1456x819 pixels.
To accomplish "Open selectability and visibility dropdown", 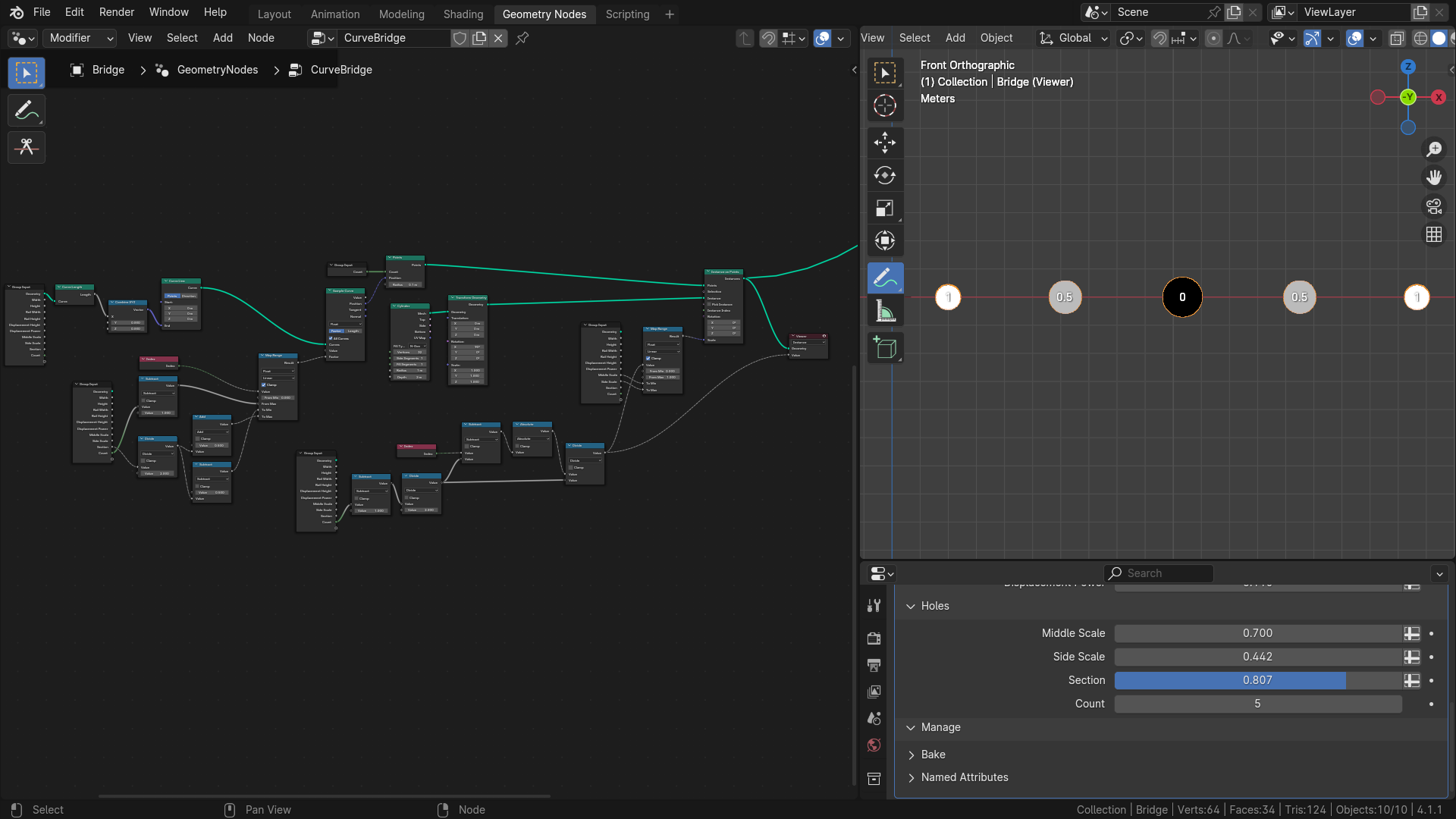I will coord(1282,38).
